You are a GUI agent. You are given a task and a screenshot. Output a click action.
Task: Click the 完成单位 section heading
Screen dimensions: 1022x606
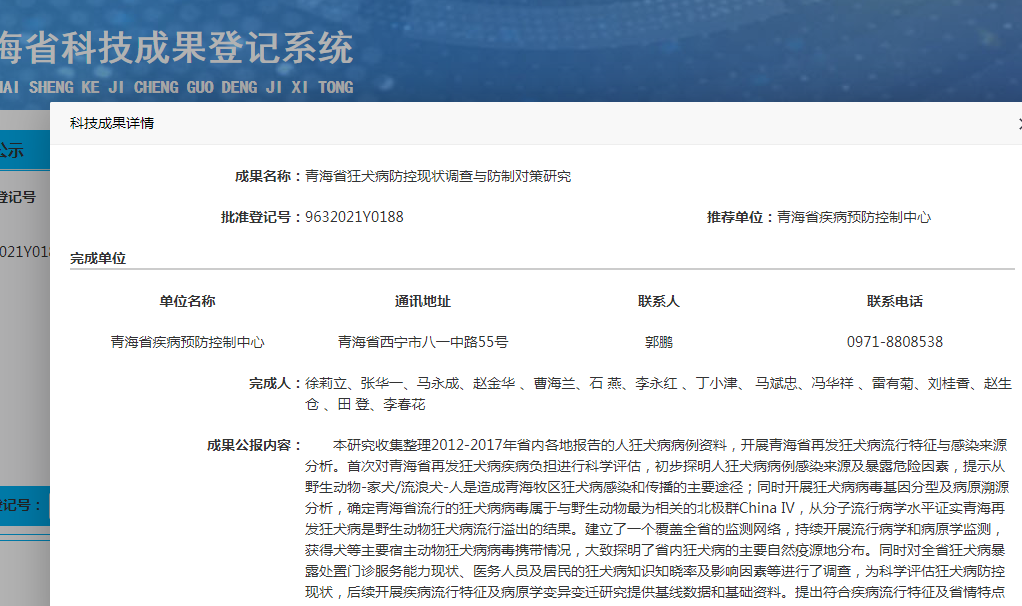pos(98,258)
